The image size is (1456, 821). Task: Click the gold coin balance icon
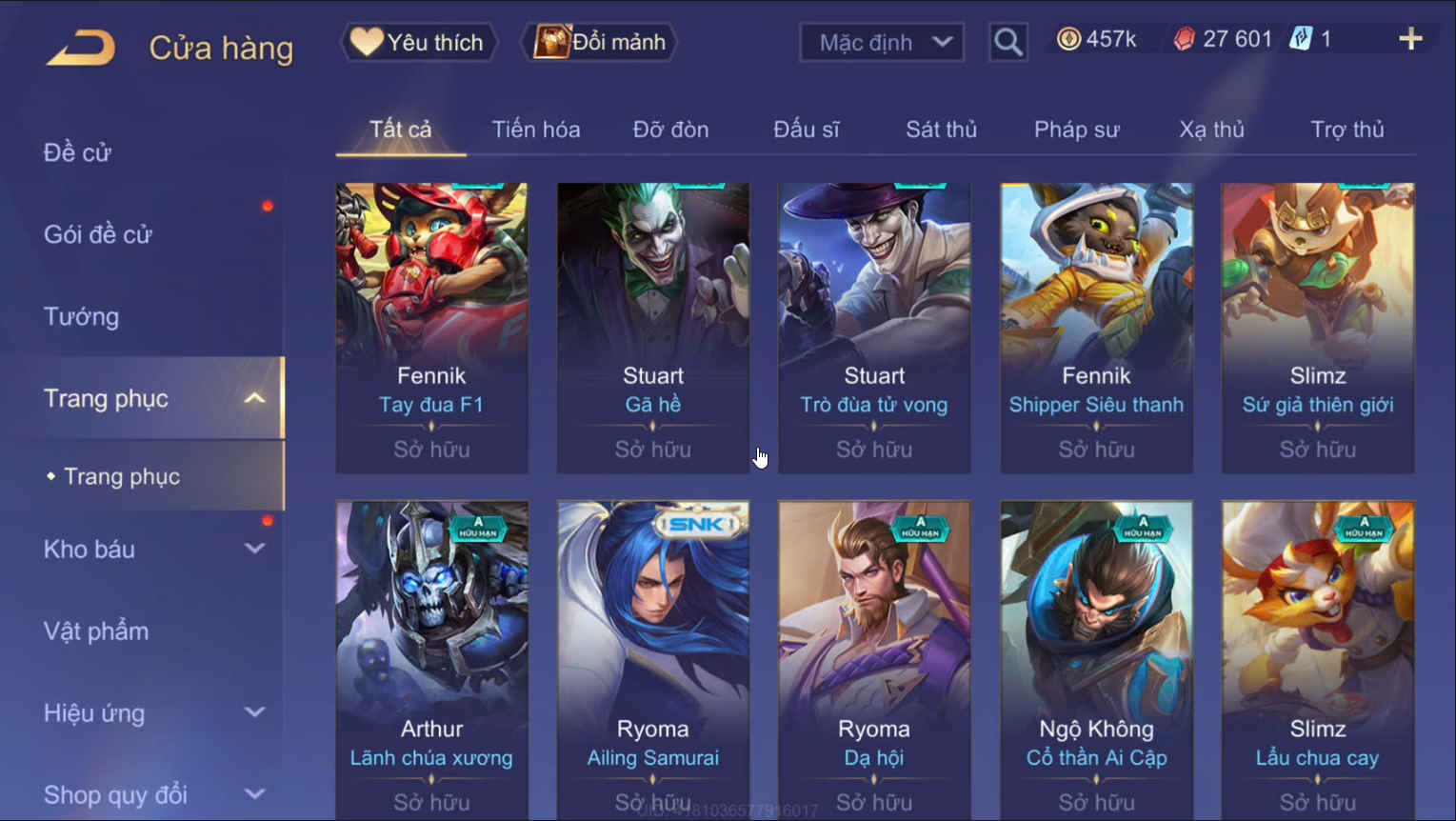(1068, 39)
